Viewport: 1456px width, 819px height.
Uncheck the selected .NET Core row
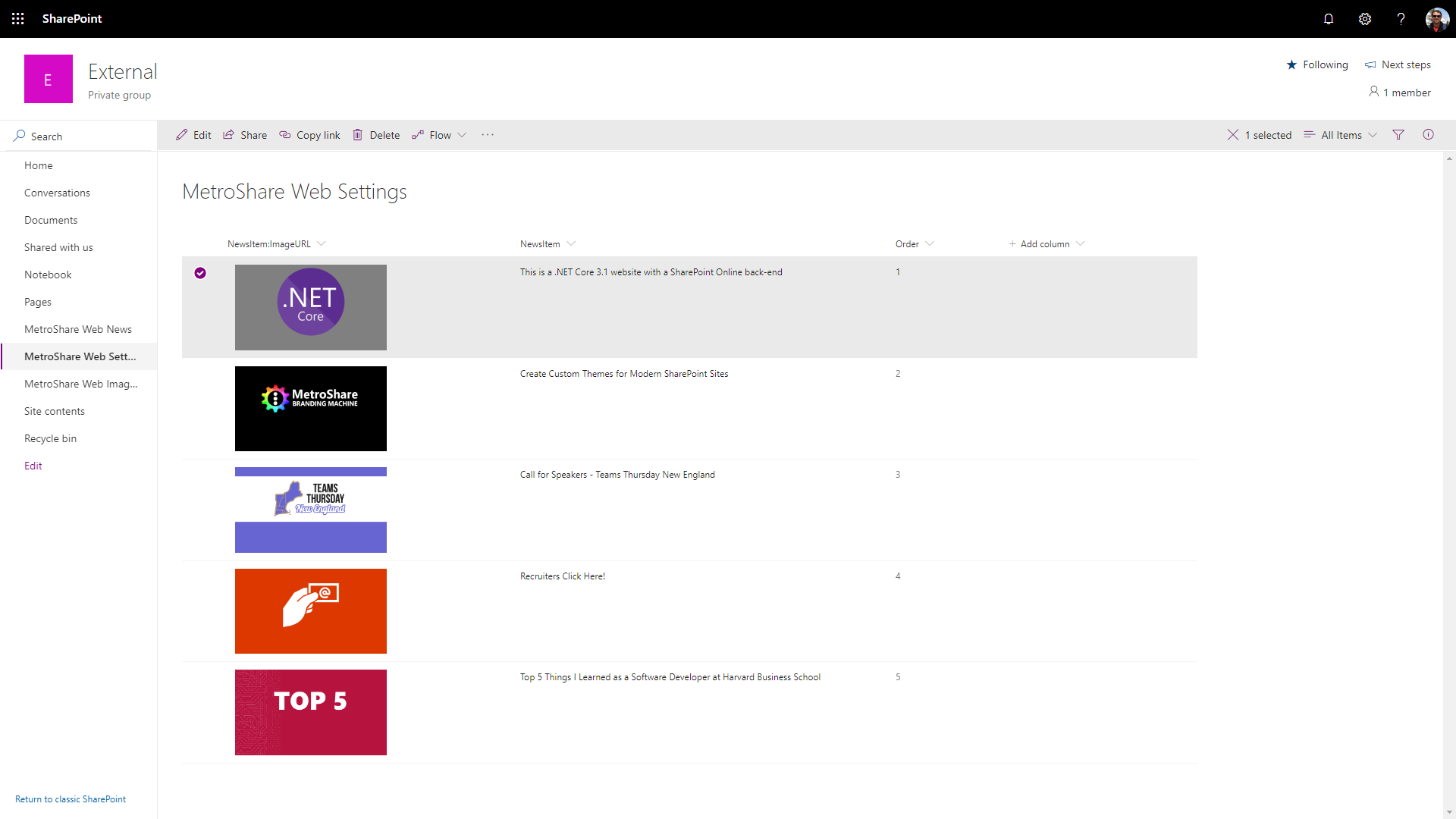click(x=200, y=273)
